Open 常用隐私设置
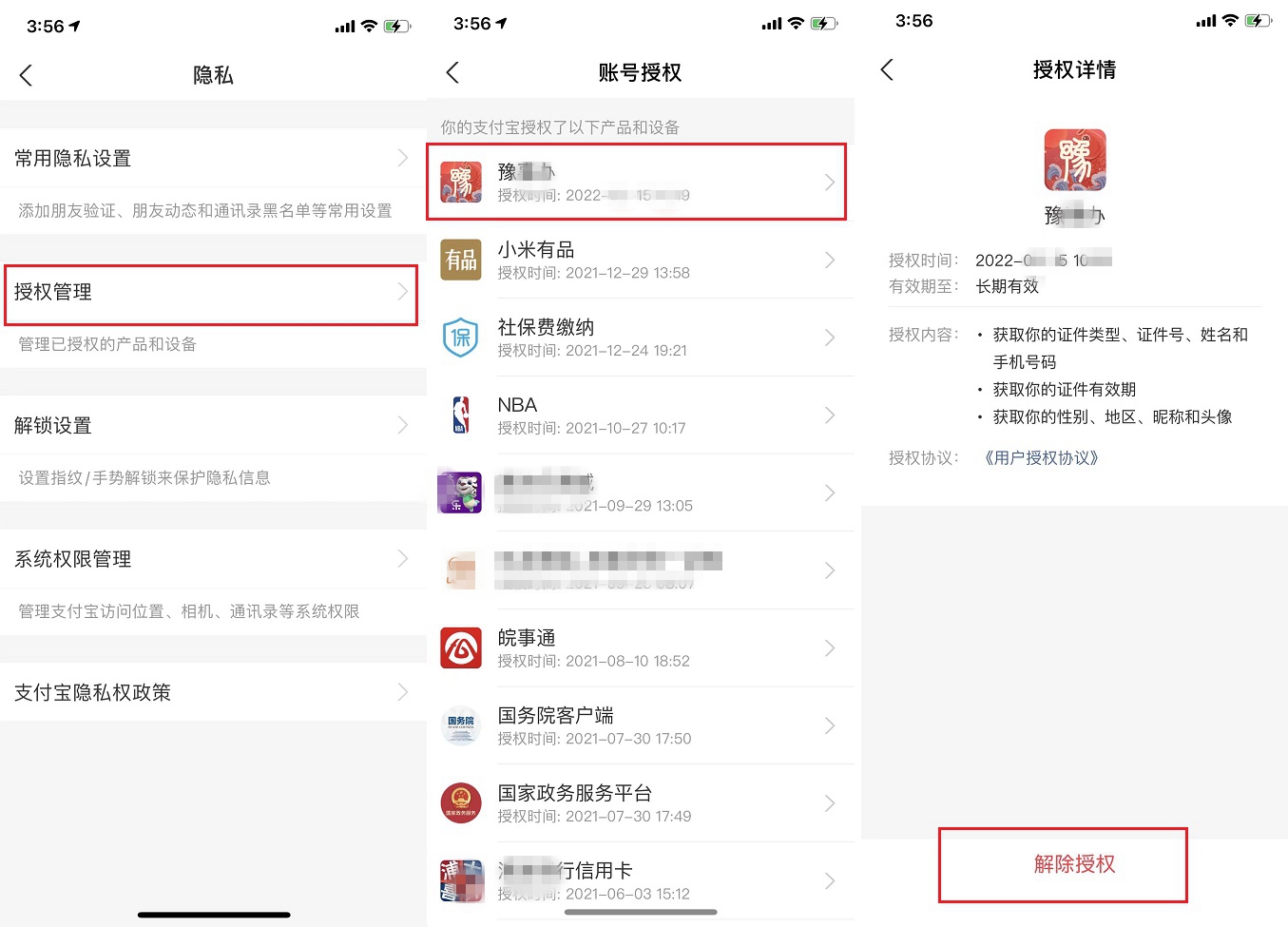Image resolution: width=1288 pixels, height=927 pixels. (213, 158)
